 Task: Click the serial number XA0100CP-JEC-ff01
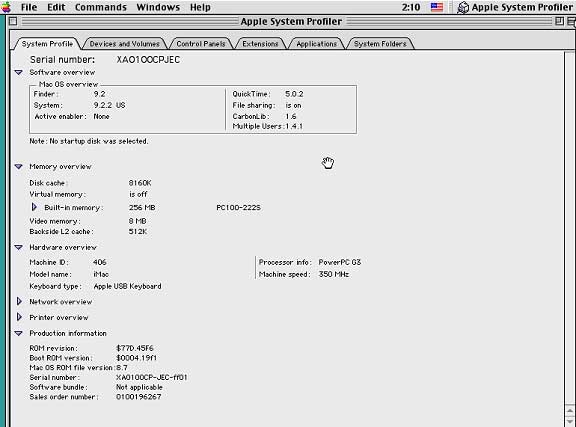152,377
